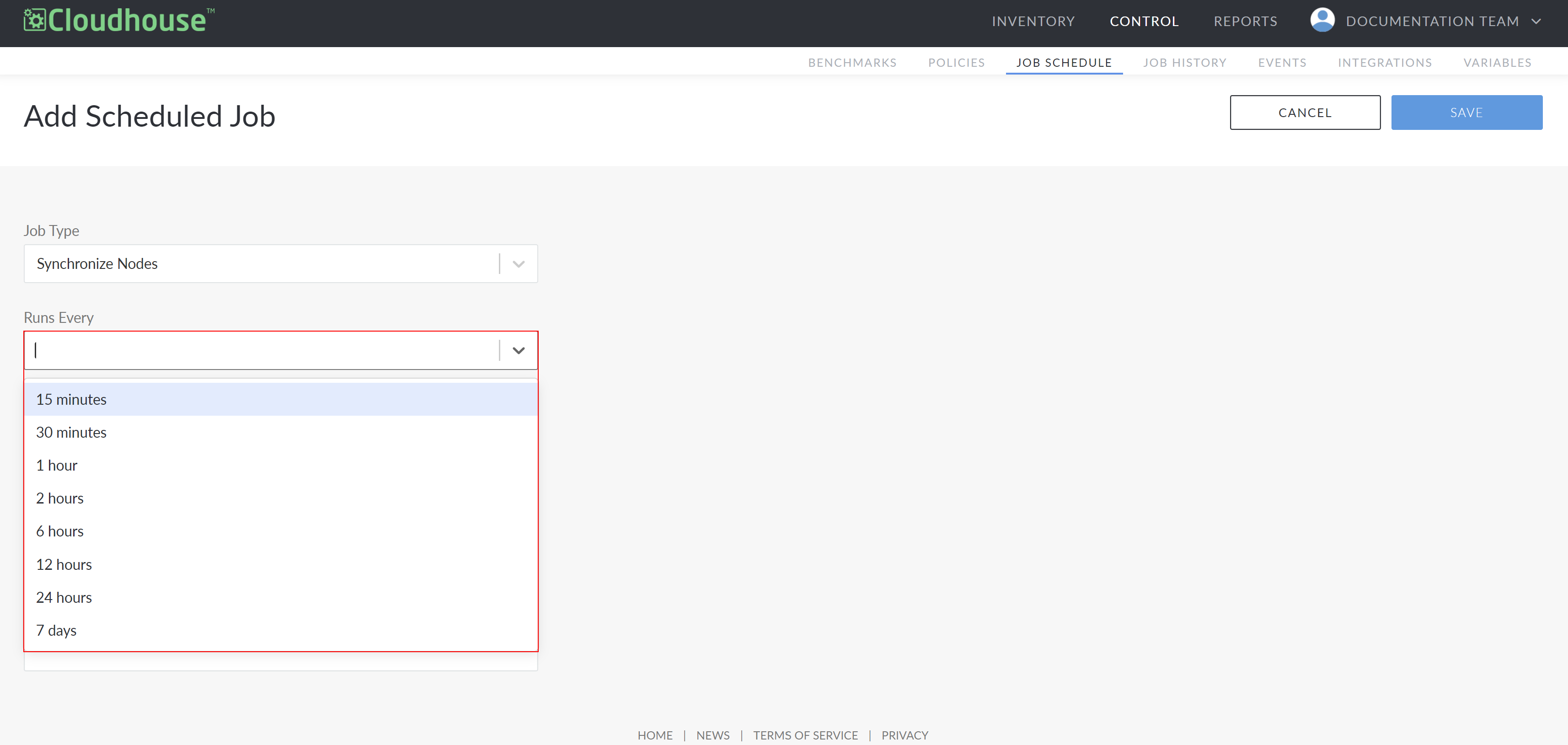Select the 2 hours option
Screen dimensions: 1568x745
point(281,498)
